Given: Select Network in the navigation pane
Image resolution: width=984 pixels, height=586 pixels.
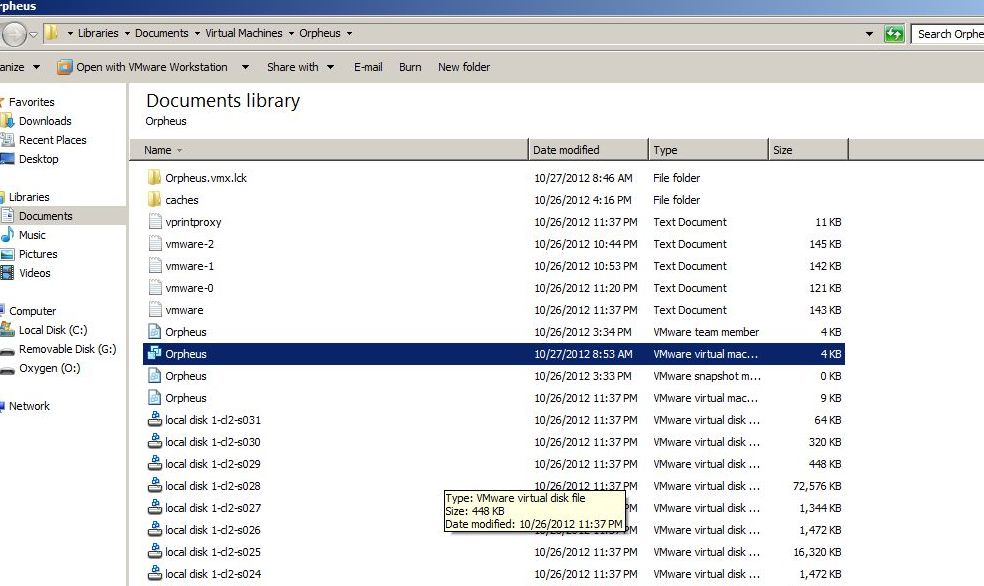Looking at the screenshot, I should [29, 406].
